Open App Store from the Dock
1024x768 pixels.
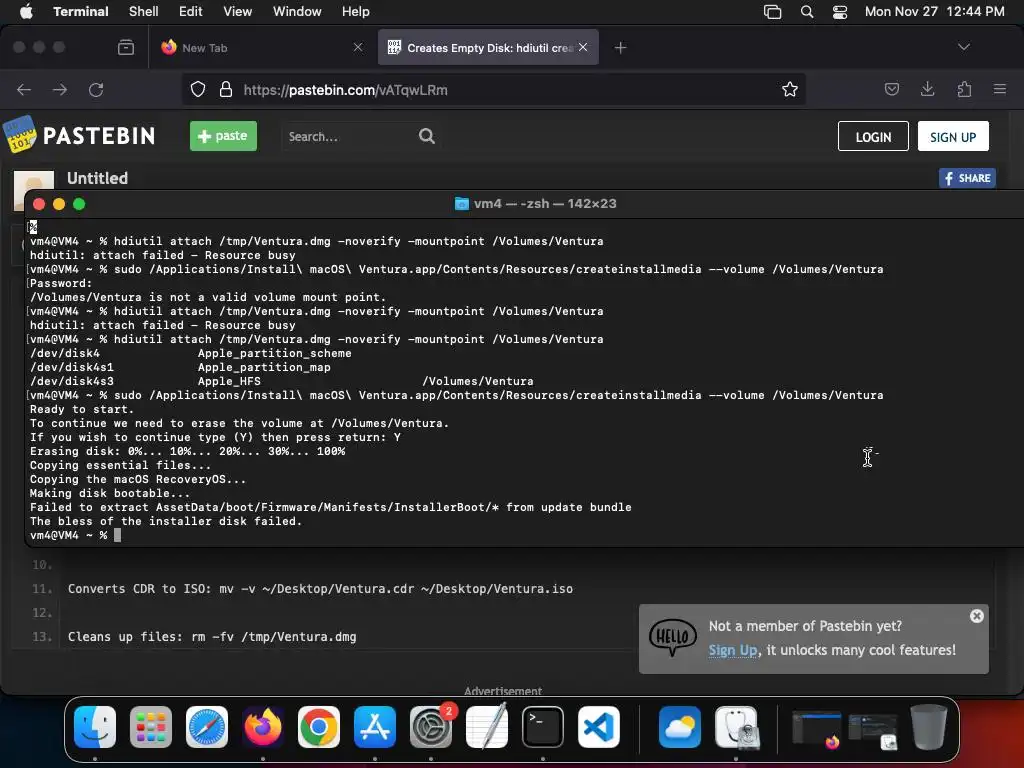tap(375, 727)
